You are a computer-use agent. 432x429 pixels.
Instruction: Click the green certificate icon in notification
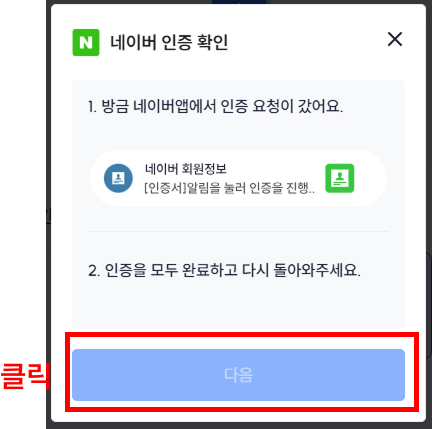click(340, 178)
